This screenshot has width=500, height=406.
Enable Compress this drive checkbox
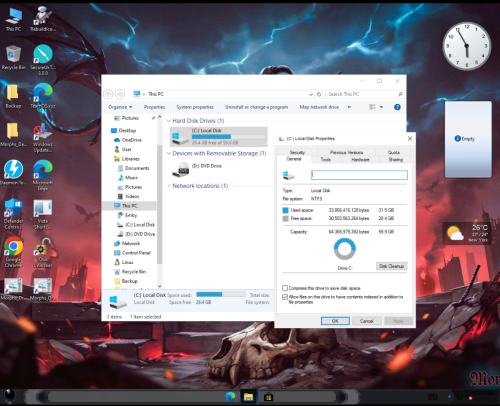point(285,288)
